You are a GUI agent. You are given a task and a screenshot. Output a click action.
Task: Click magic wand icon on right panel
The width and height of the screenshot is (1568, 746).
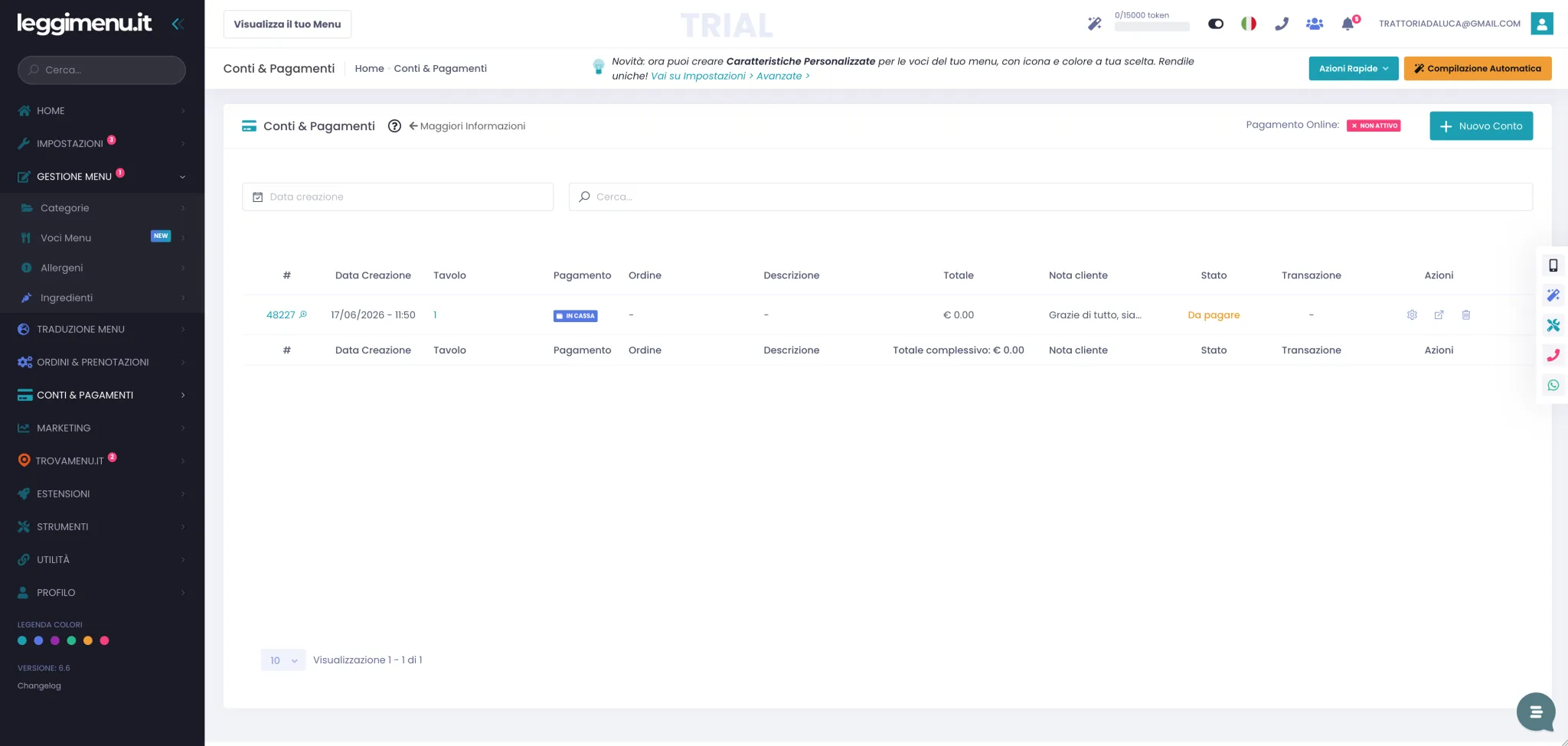(x=1553, y=295)
